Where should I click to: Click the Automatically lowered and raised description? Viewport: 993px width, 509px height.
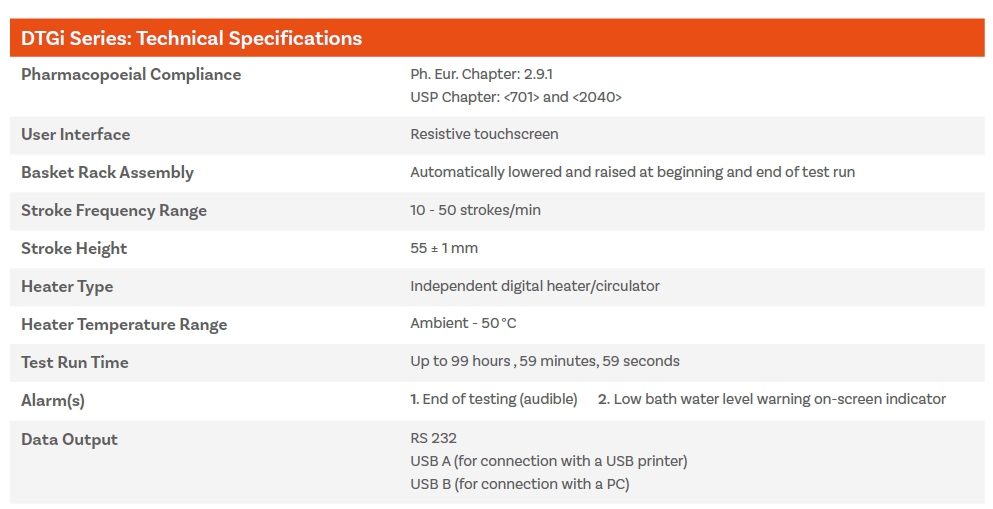(633, 172)
